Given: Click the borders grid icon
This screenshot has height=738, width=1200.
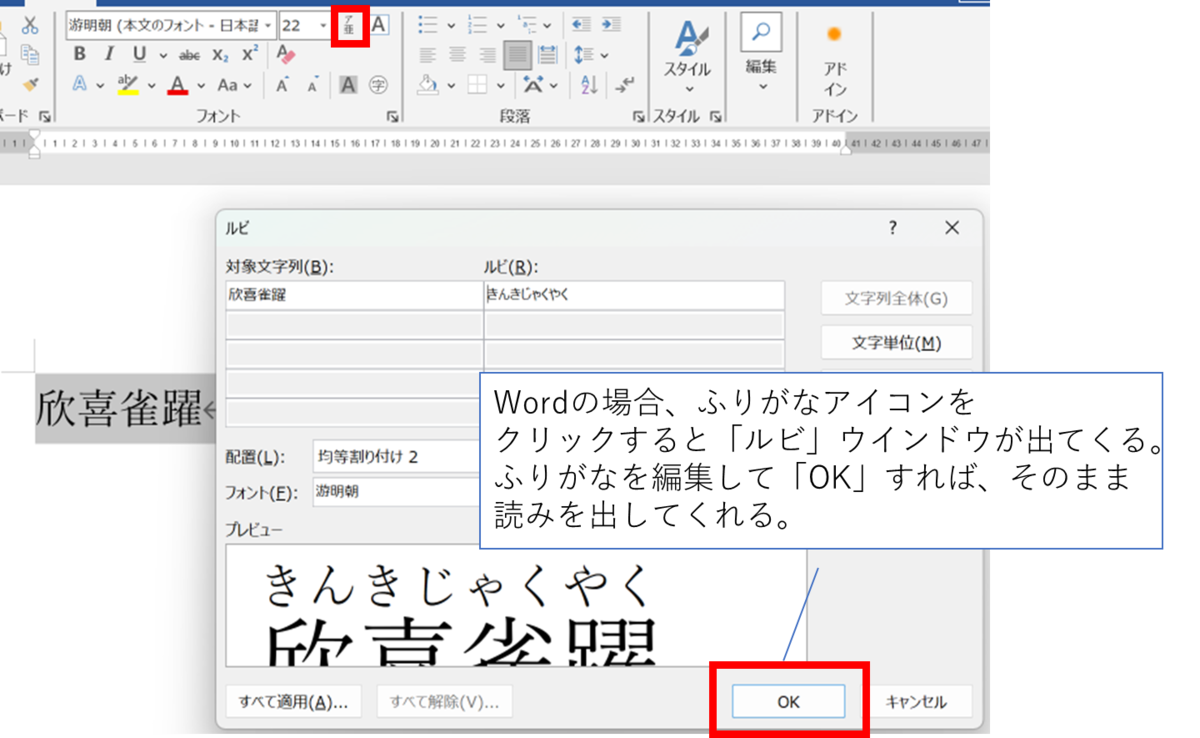Looking at the screenshot, I should pos(477,86).
